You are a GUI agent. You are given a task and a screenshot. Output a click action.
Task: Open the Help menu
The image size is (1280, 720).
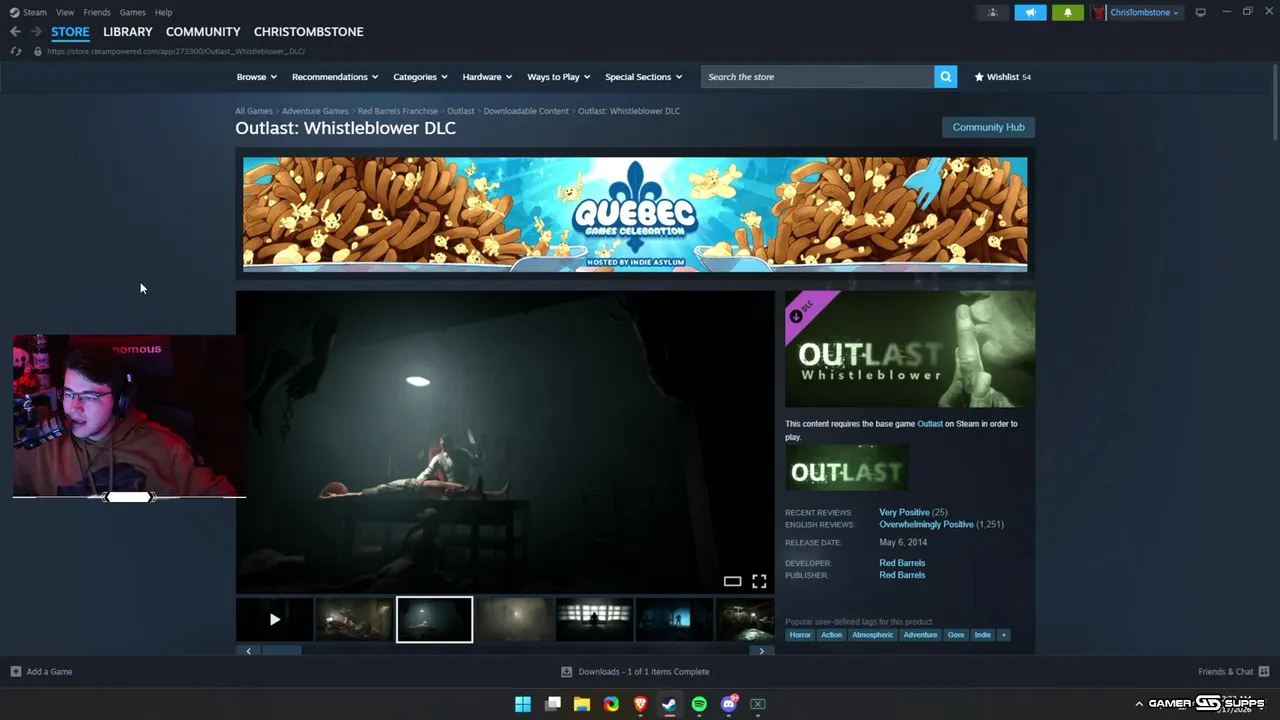click(x=163, y=12)
